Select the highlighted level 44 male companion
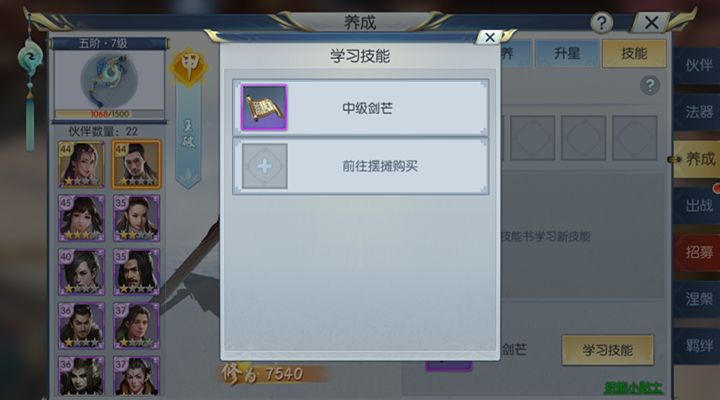 pyautogui.click(x=136, y=164)
